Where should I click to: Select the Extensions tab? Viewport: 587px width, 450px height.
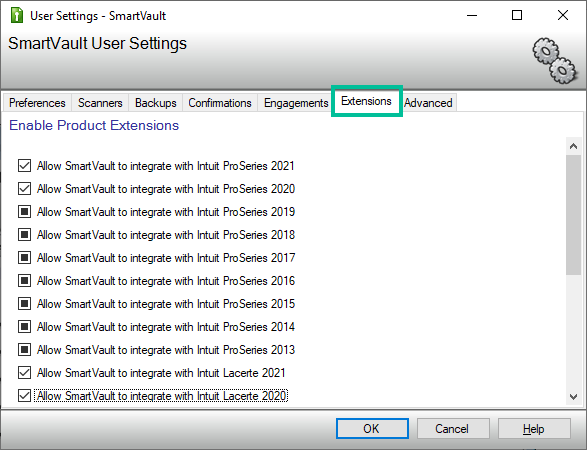[x=367, y=101]
